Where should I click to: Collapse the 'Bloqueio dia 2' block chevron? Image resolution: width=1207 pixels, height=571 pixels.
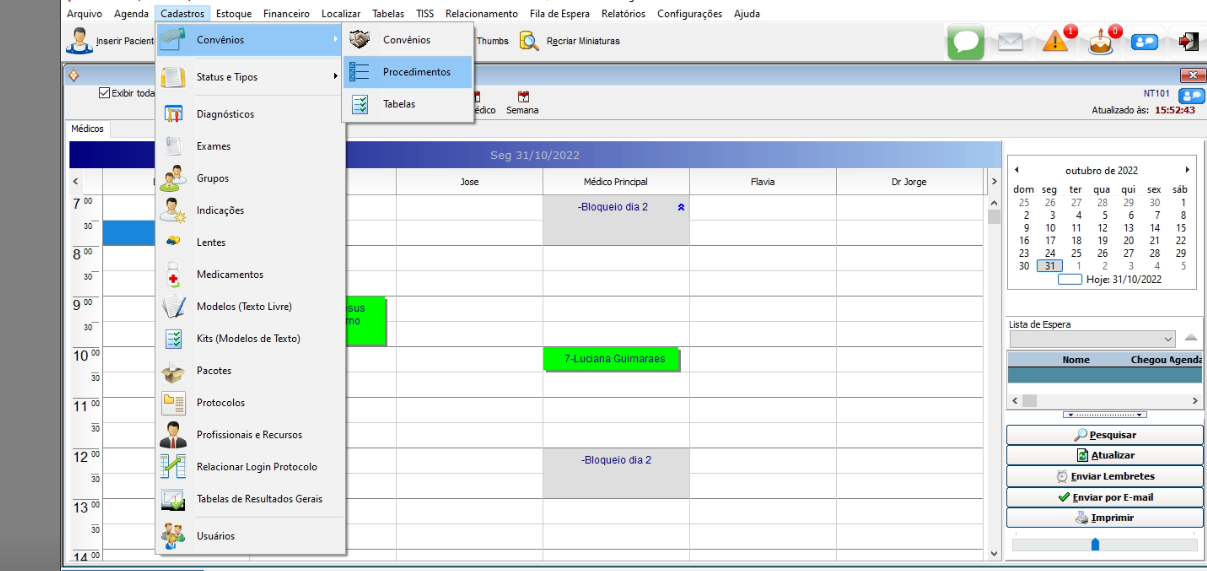681,207
